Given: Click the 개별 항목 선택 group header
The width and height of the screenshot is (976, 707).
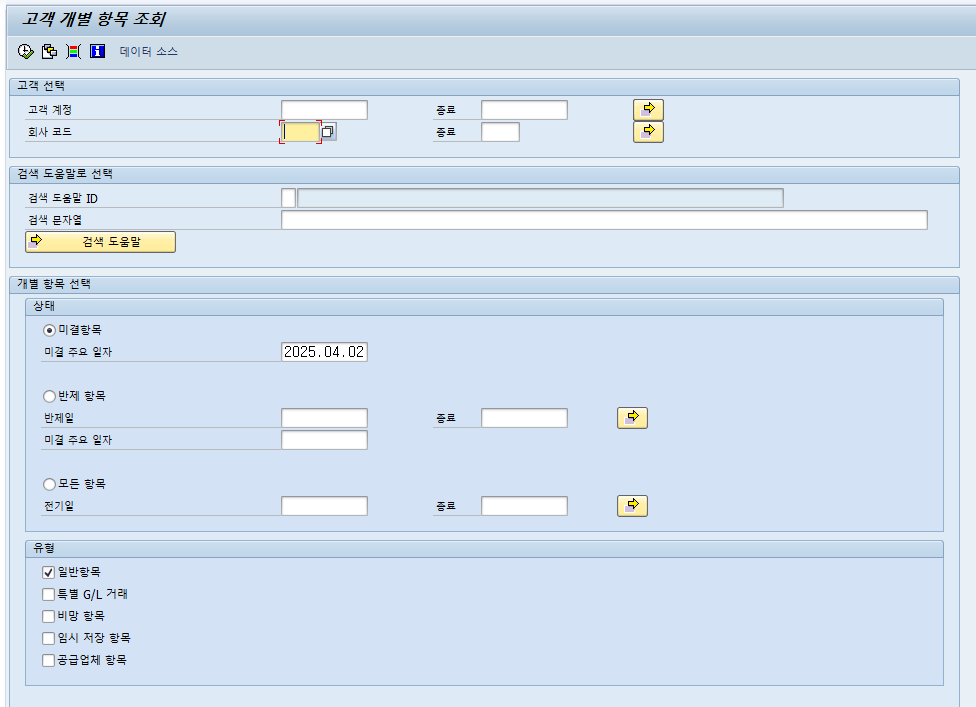Looking at the screenshot, I should coord(484,284).
